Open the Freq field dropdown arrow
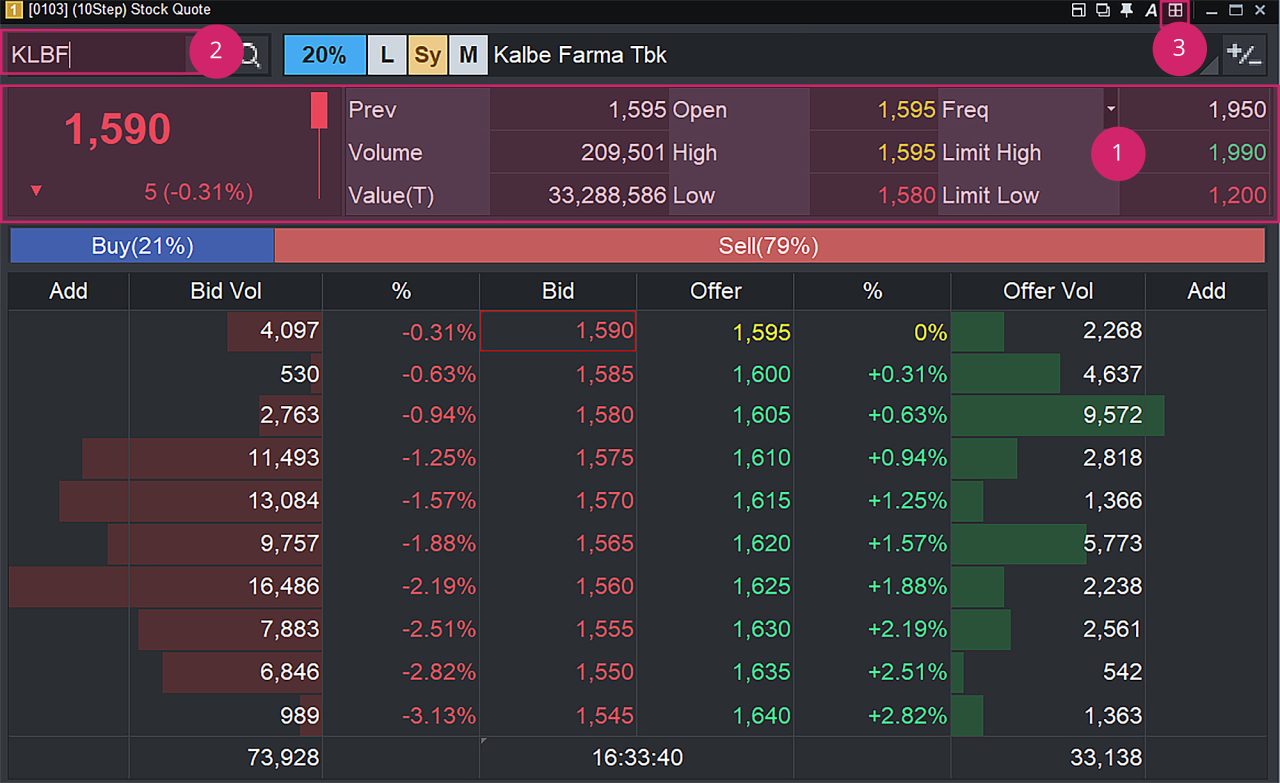Viewport: 1280px width, 783px height. point(1110,108)
